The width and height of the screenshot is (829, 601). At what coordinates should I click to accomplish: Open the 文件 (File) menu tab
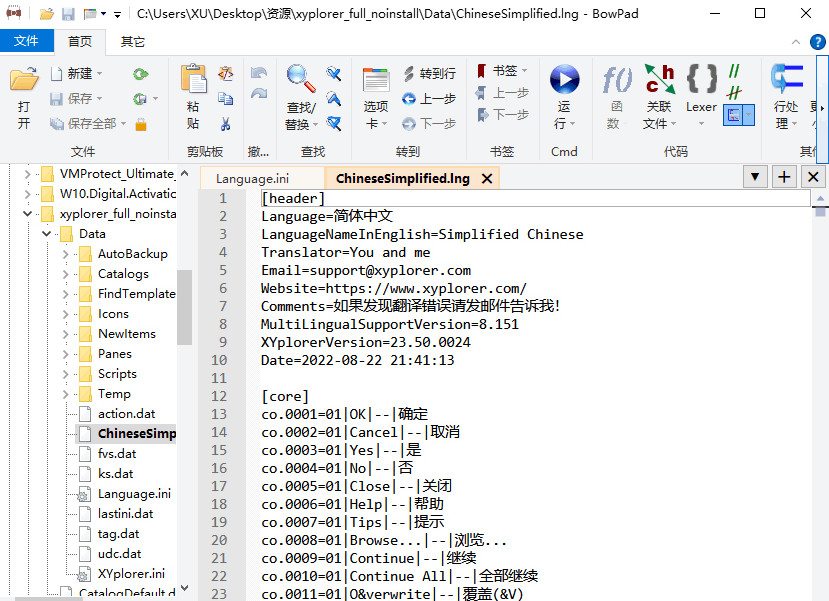tap(26, 41)
